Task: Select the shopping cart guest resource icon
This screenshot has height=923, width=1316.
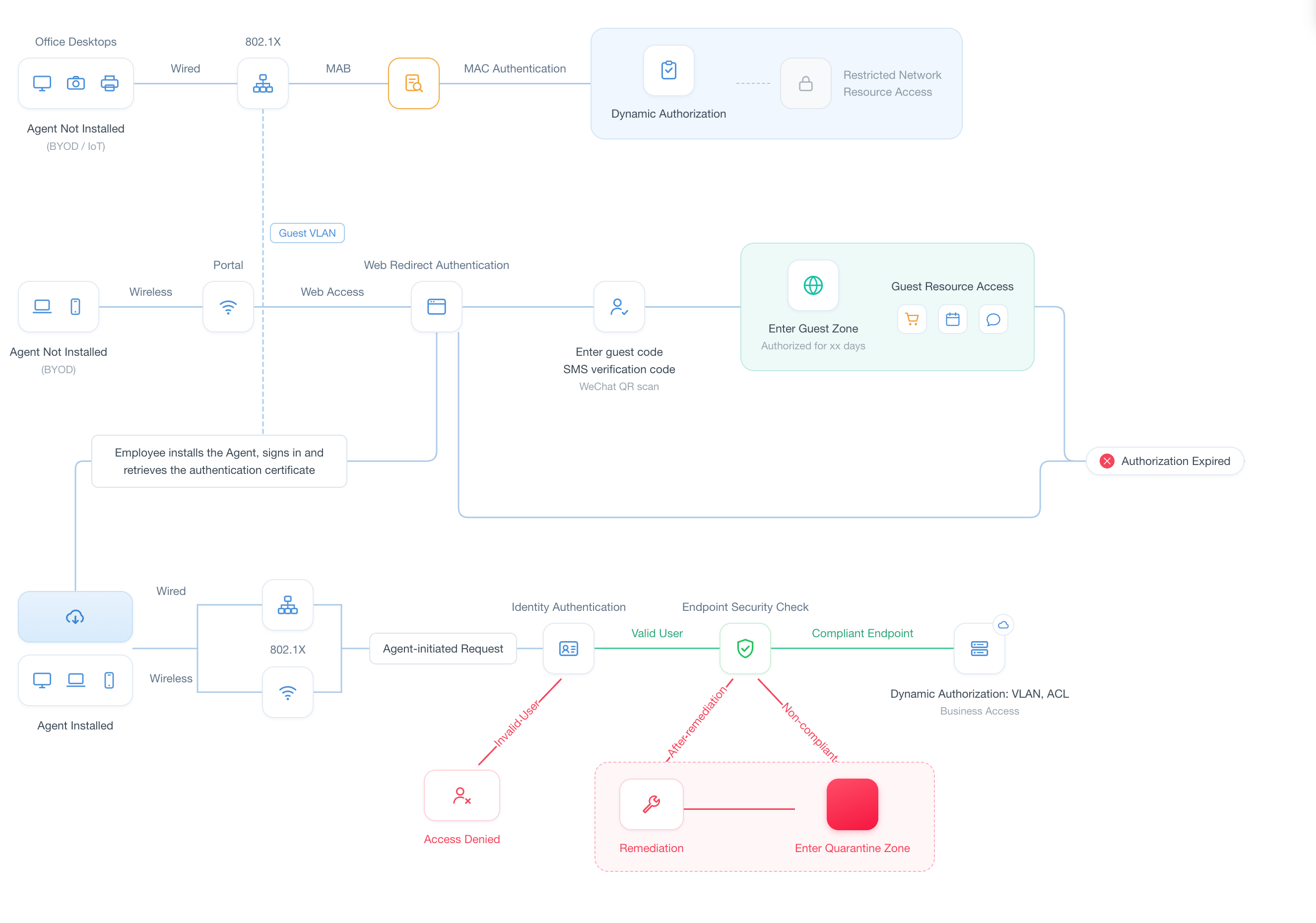Action: (x=912, y=319)
